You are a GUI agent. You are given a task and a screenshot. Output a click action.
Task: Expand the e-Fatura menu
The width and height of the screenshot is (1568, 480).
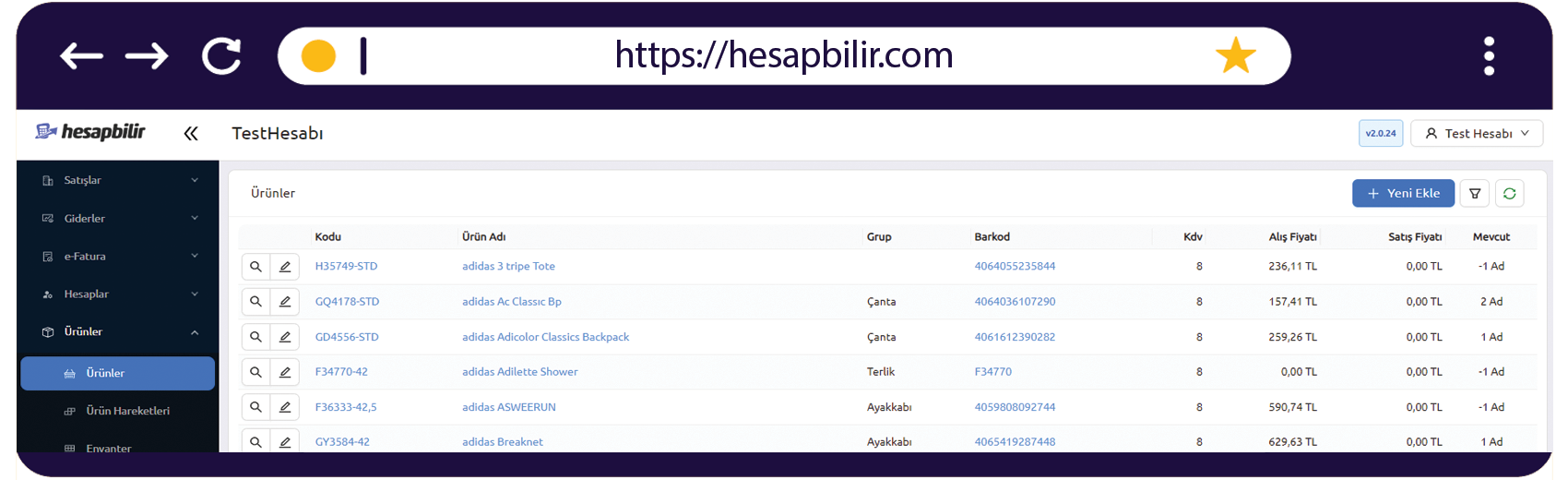click(x=118, y=257)
